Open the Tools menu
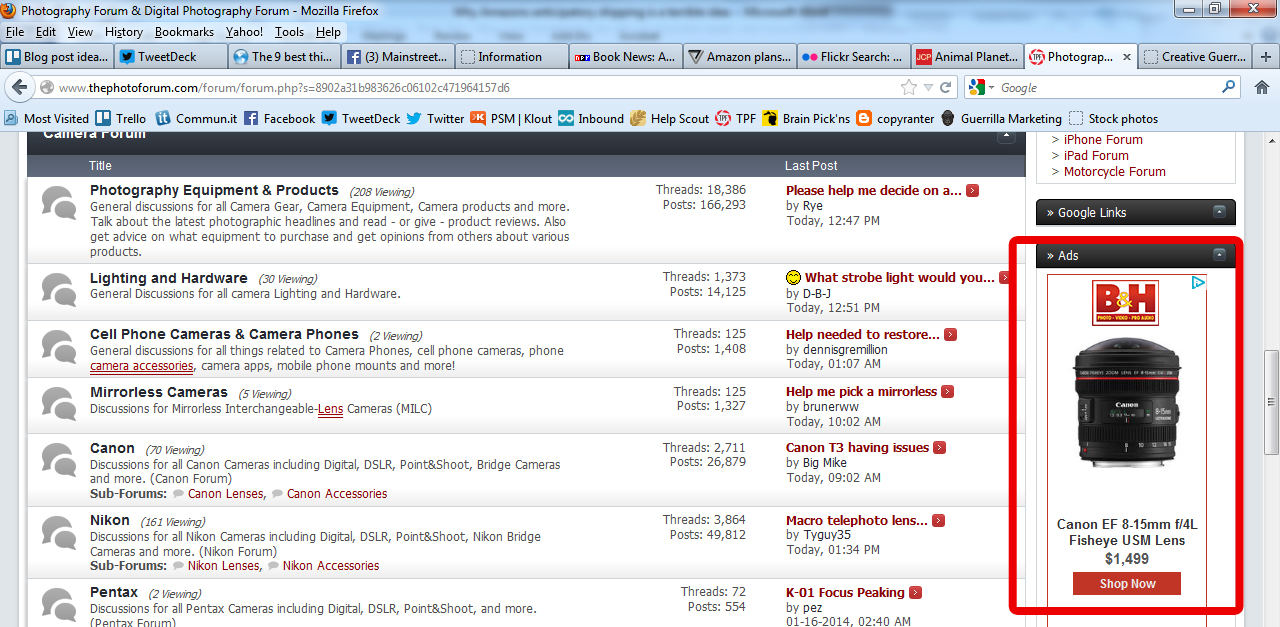The height and width of the screenshot is (627, 1280). (x=290, y=32)
